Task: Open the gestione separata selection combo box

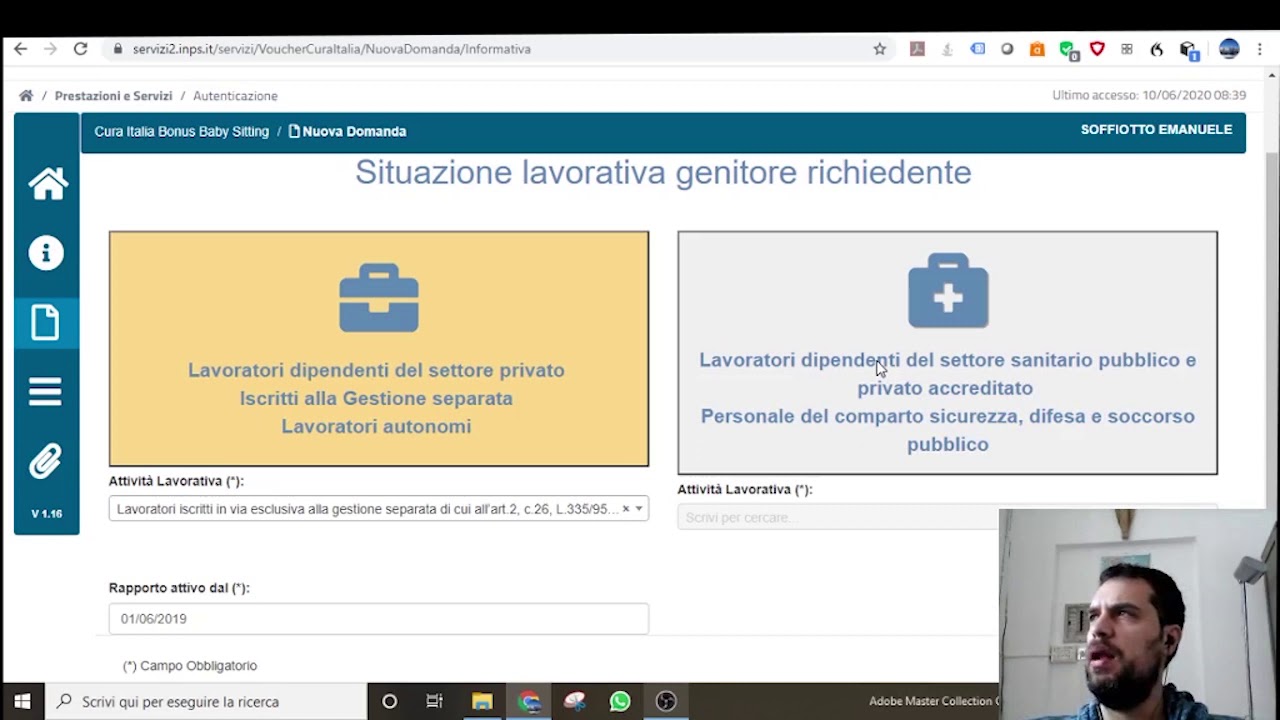Action: 378,509
